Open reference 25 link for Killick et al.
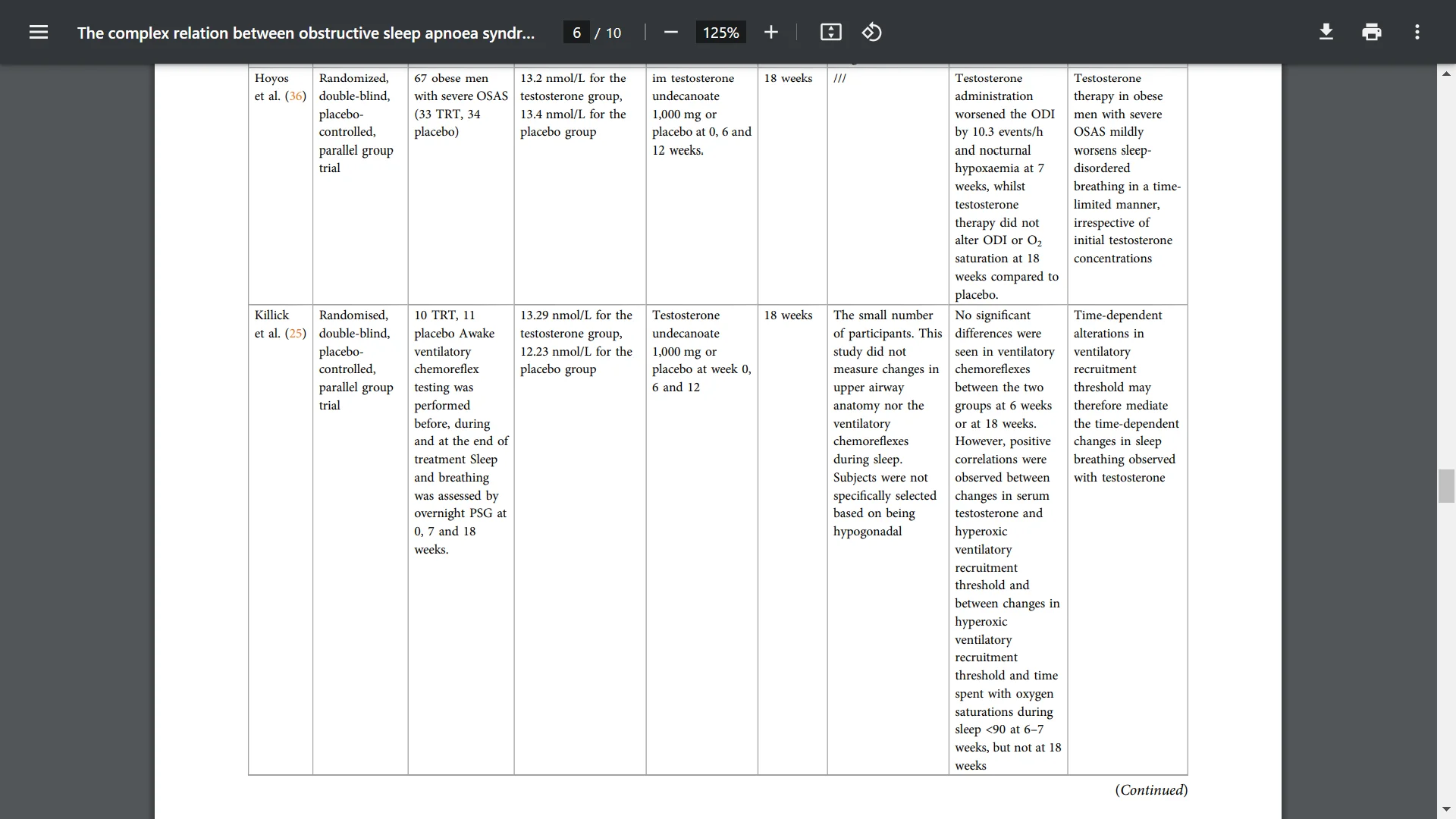 (x=297, y=334)
